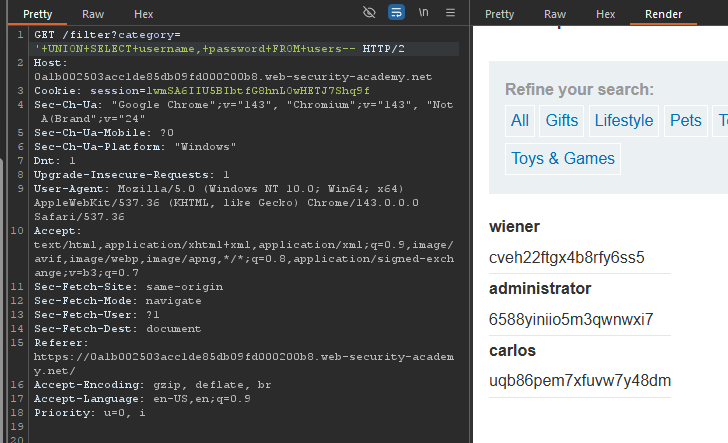The width and height of the screenshot is (728, 443).
Task: Click the Sec-Fetch-Site same-origin line
Action: click(x=128, y=287)
